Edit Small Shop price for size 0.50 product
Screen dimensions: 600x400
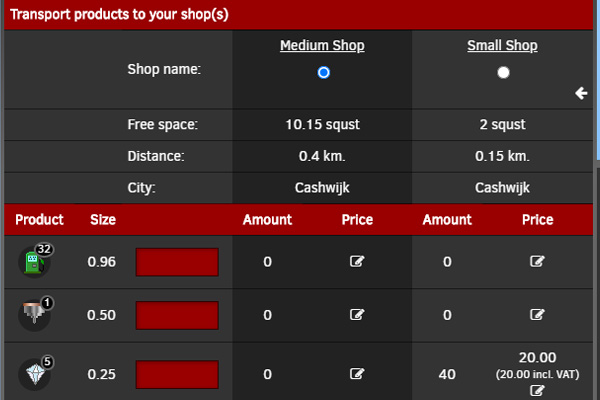coord(537,315)
